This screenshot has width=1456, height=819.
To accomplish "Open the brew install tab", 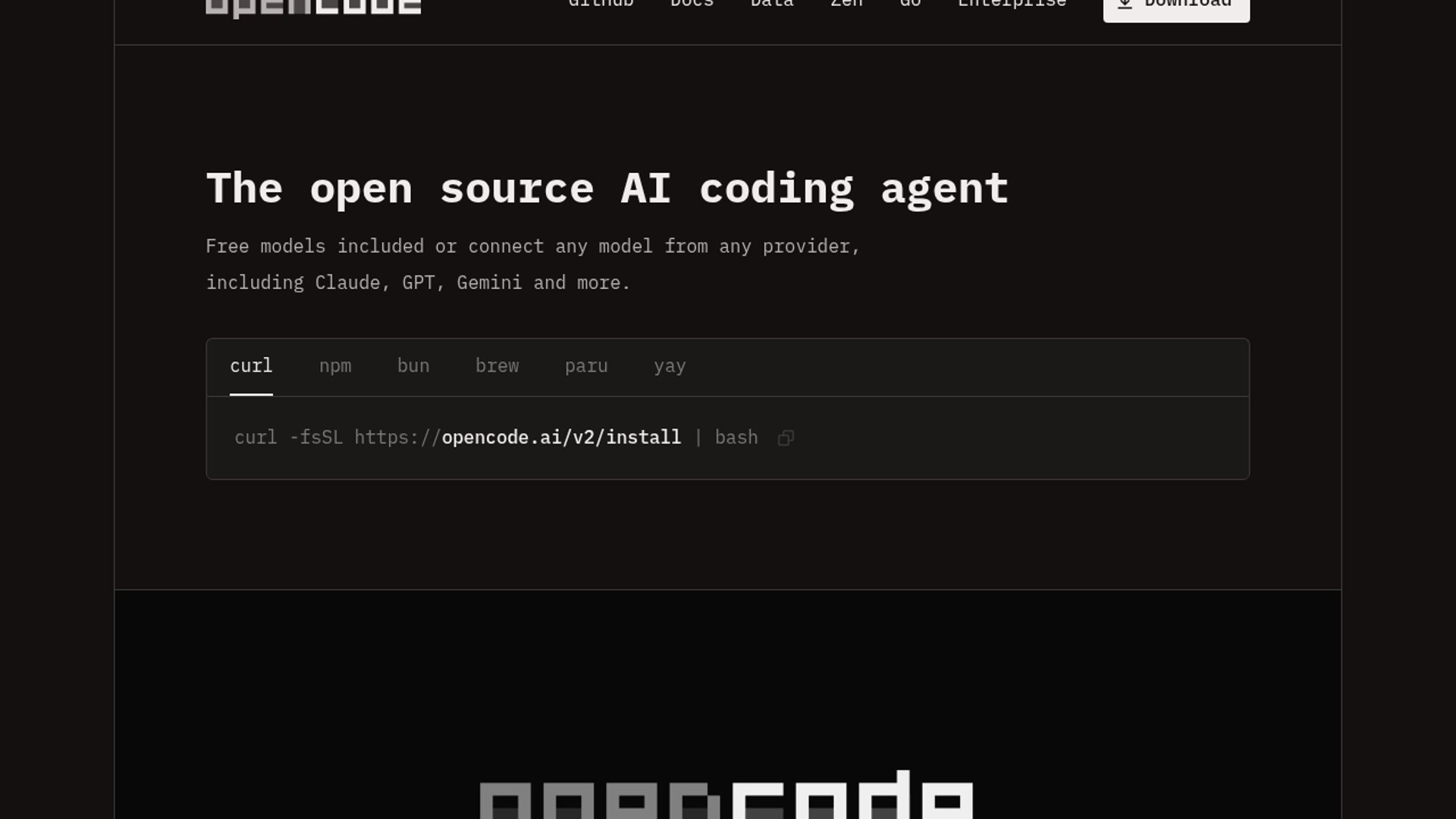I will point(497,366).
